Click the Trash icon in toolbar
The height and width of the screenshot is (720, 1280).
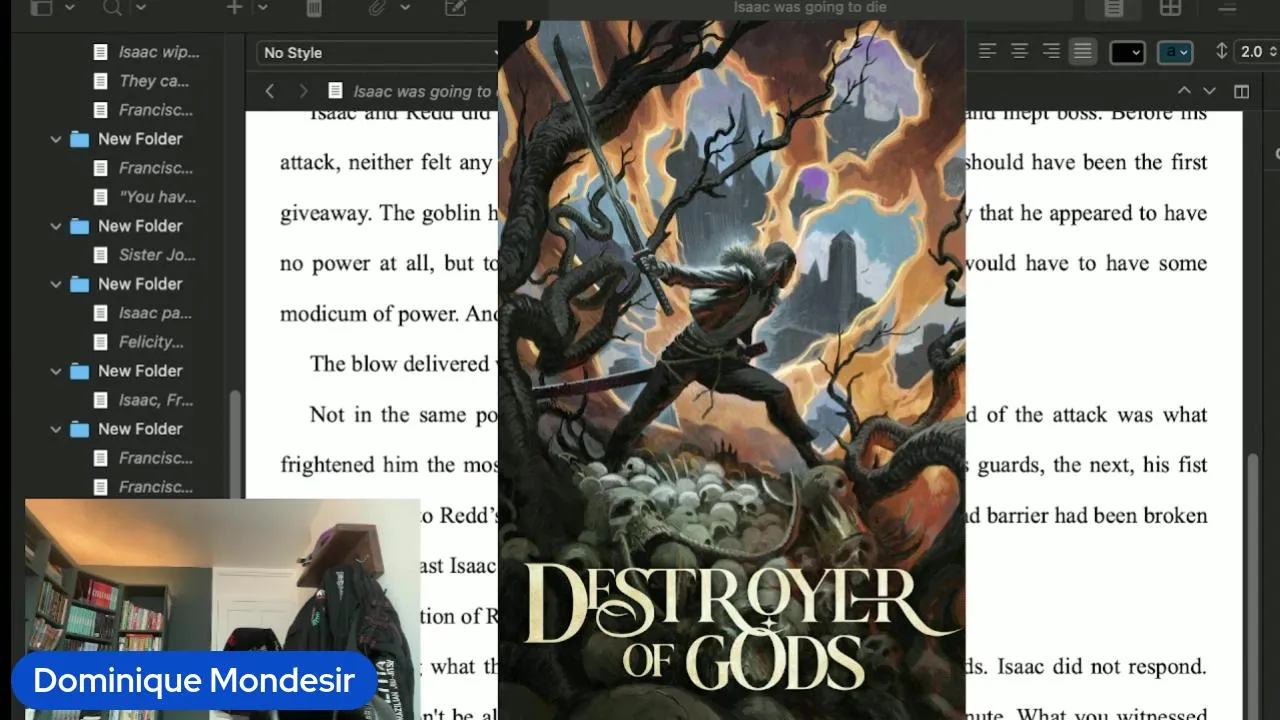coord(314,8)
